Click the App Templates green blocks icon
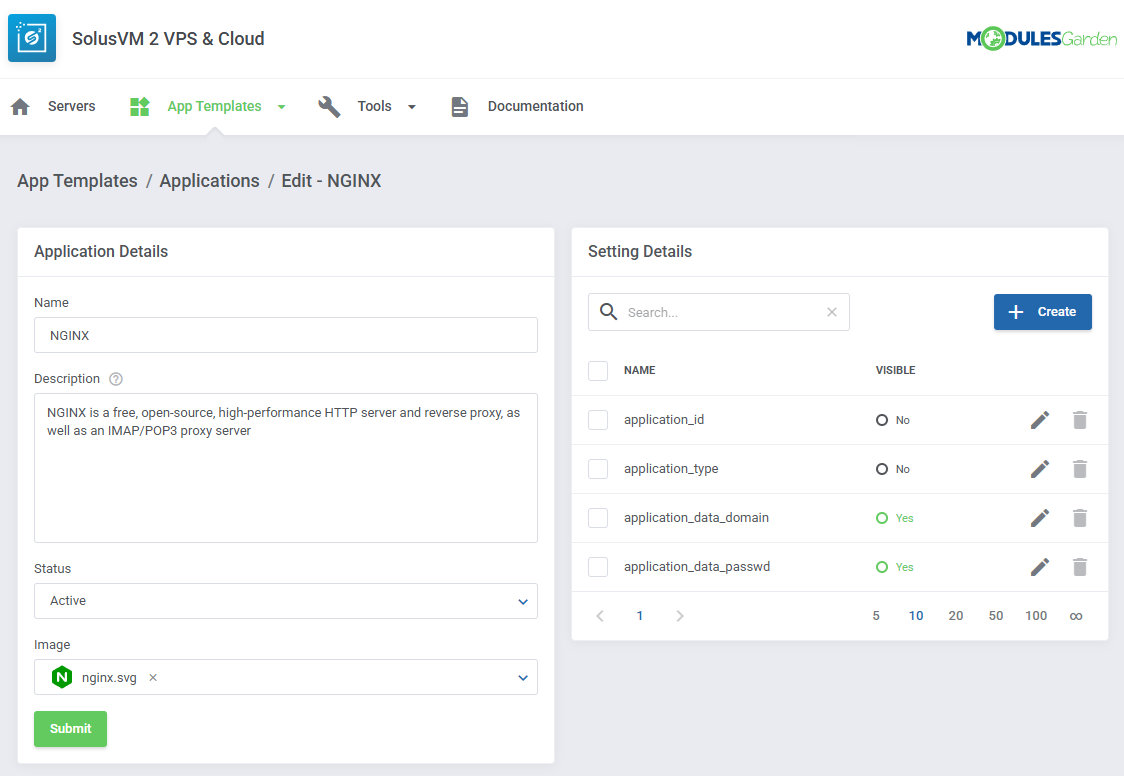The width and height of the screenshot is (1124, 776). click(140, 107)
